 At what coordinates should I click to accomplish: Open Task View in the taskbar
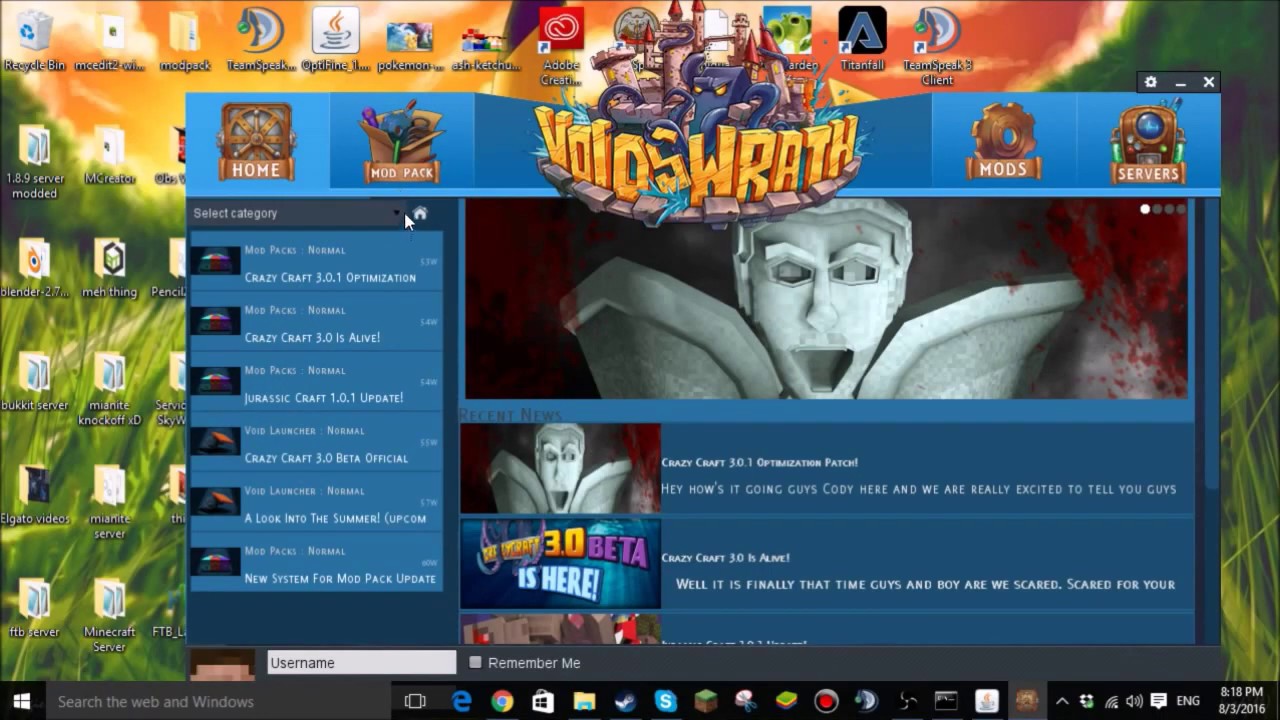tap(415, 701)
